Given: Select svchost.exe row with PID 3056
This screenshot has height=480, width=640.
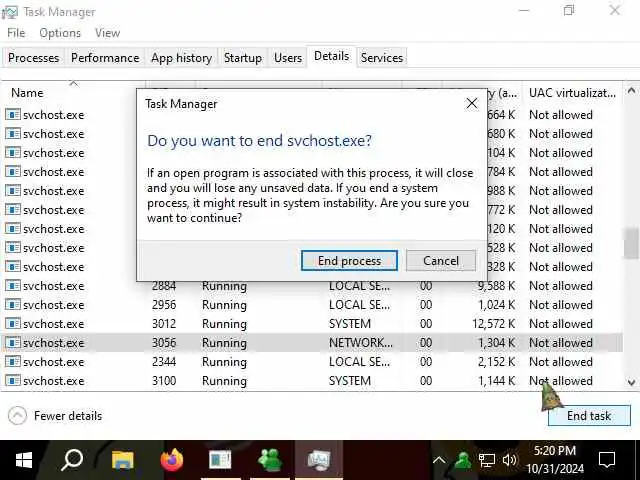Looking at the screenshot, I should 312,343.
